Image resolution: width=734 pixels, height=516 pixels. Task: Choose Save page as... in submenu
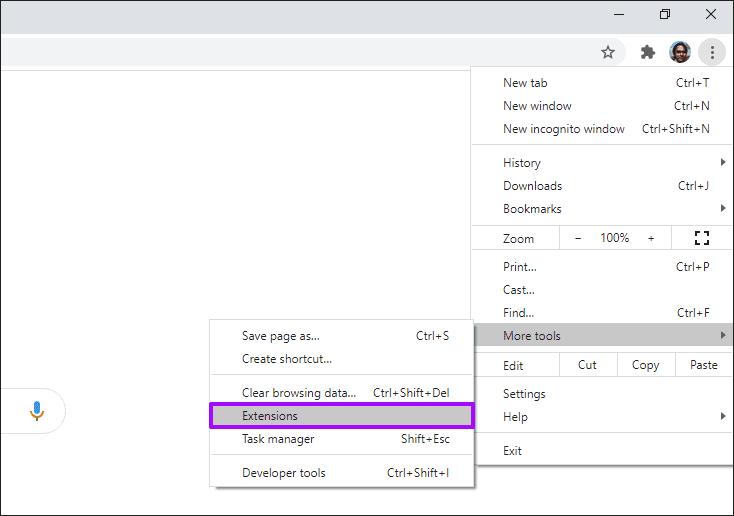342,336
